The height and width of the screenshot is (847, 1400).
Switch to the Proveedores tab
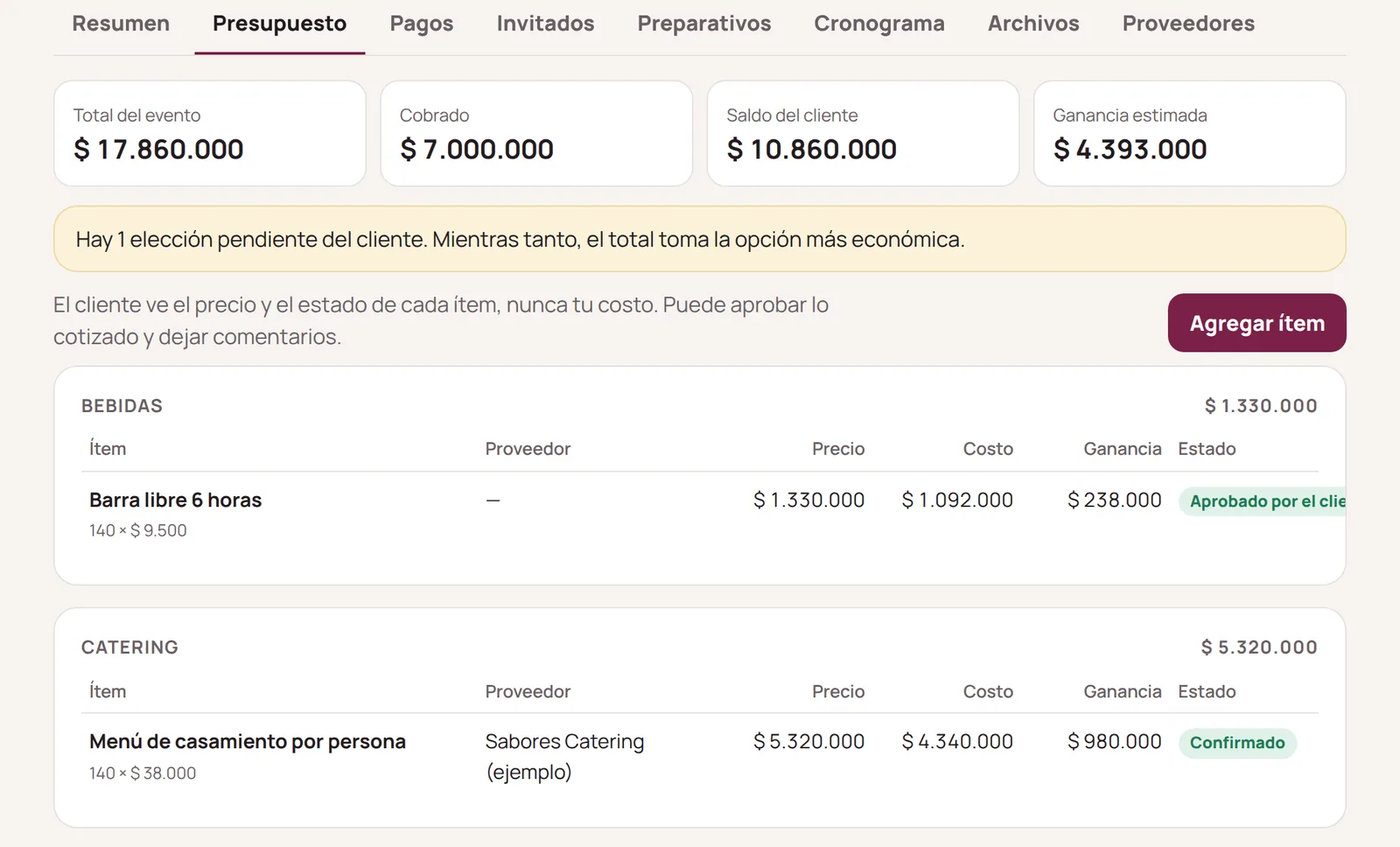(1188, 24)
